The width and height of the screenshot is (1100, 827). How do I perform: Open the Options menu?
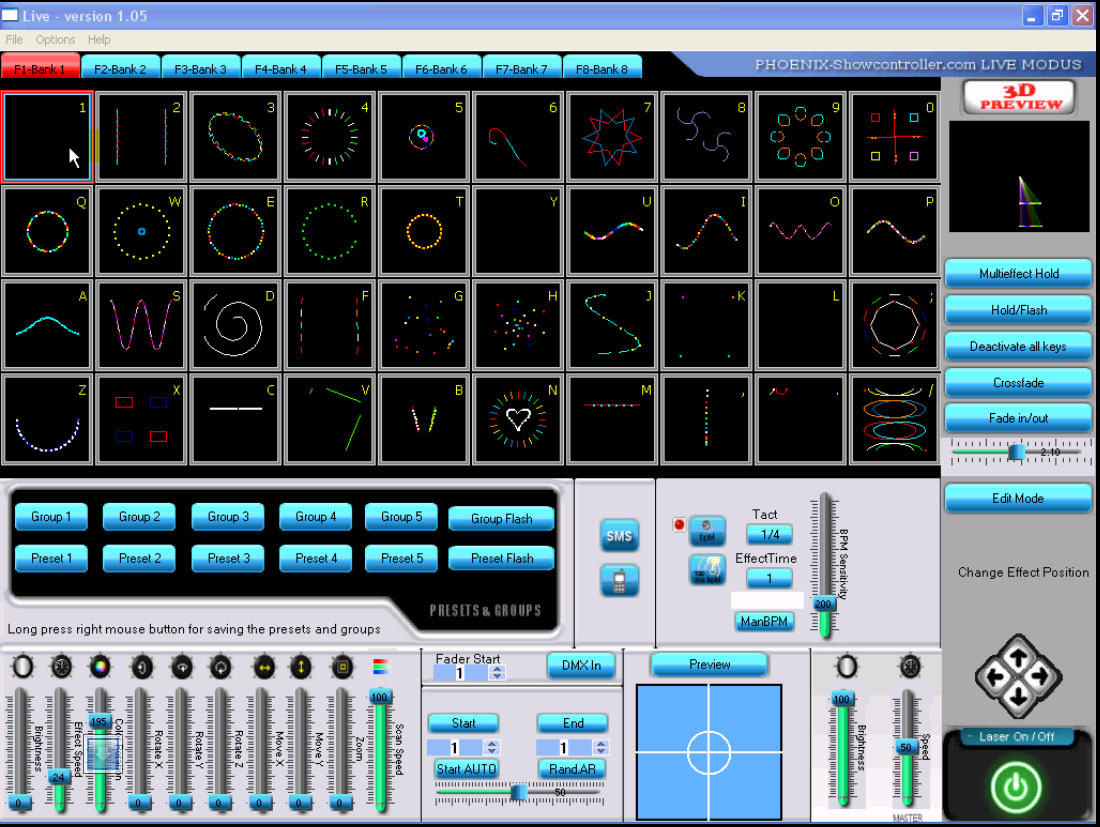55,40
